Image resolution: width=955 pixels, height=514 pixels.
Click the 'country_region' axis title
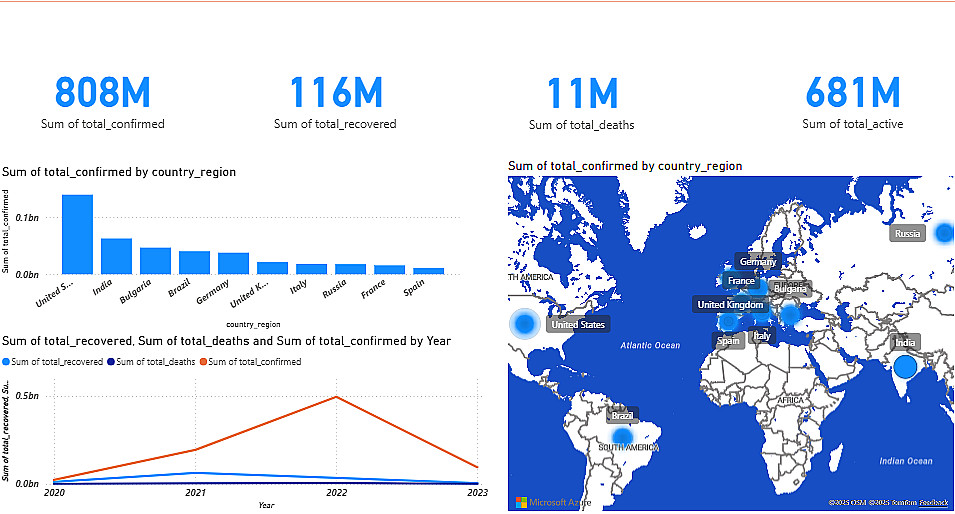pos(253,325)
